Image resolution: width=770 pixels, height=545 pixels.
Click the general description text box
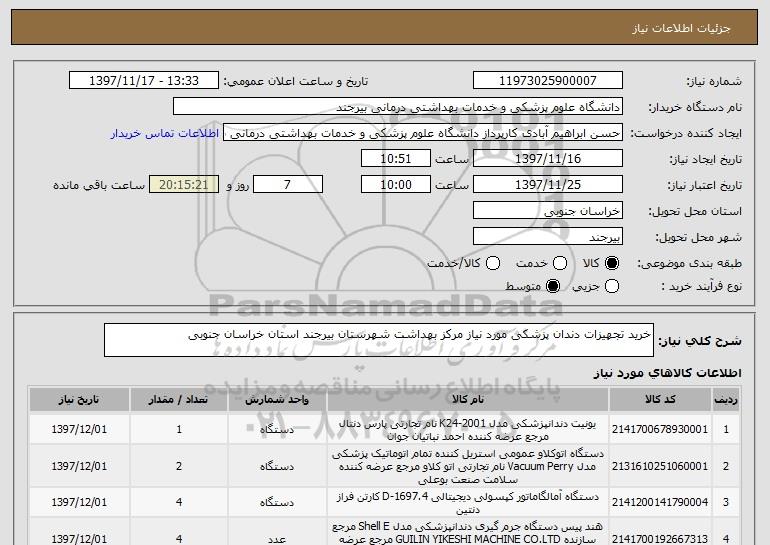pyautogui.click(x=379, y=340)
